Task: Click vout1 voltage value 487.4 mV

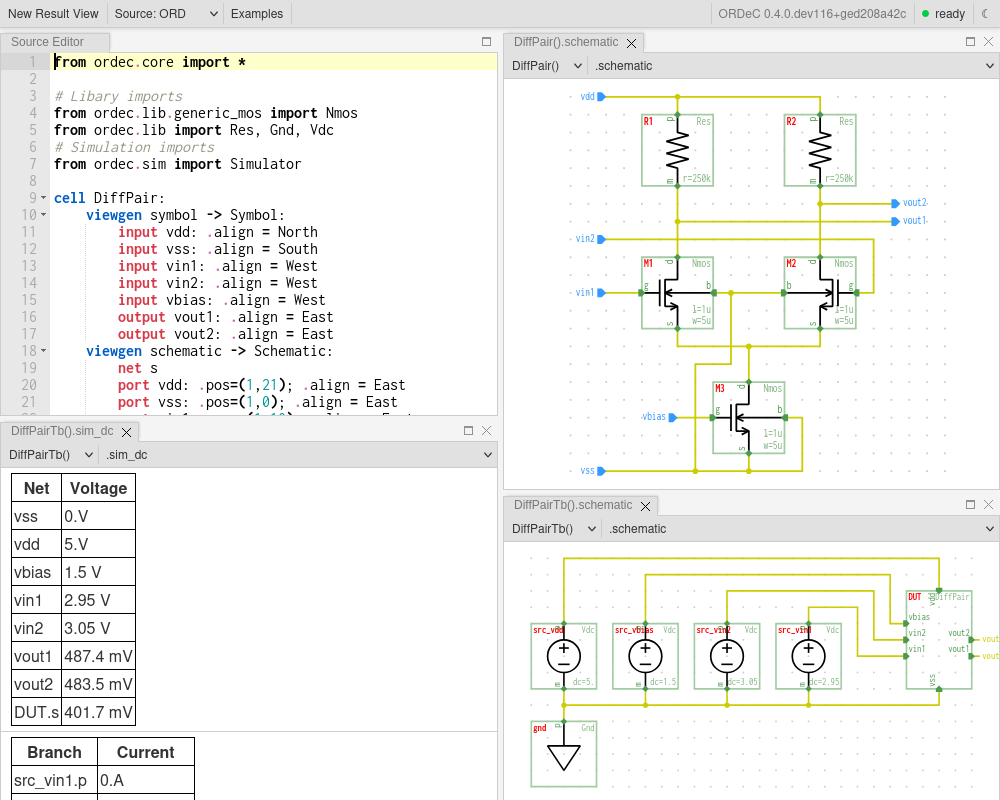Action: click(x=98, y=656)
